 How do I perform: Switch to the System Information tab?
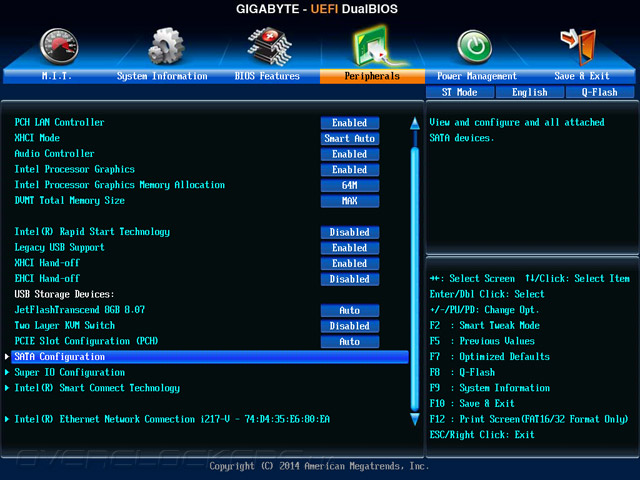[162, 76]
